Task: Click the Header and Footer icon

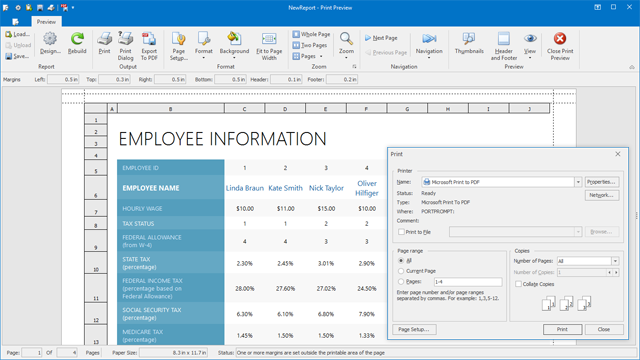Action: point(504,39)
